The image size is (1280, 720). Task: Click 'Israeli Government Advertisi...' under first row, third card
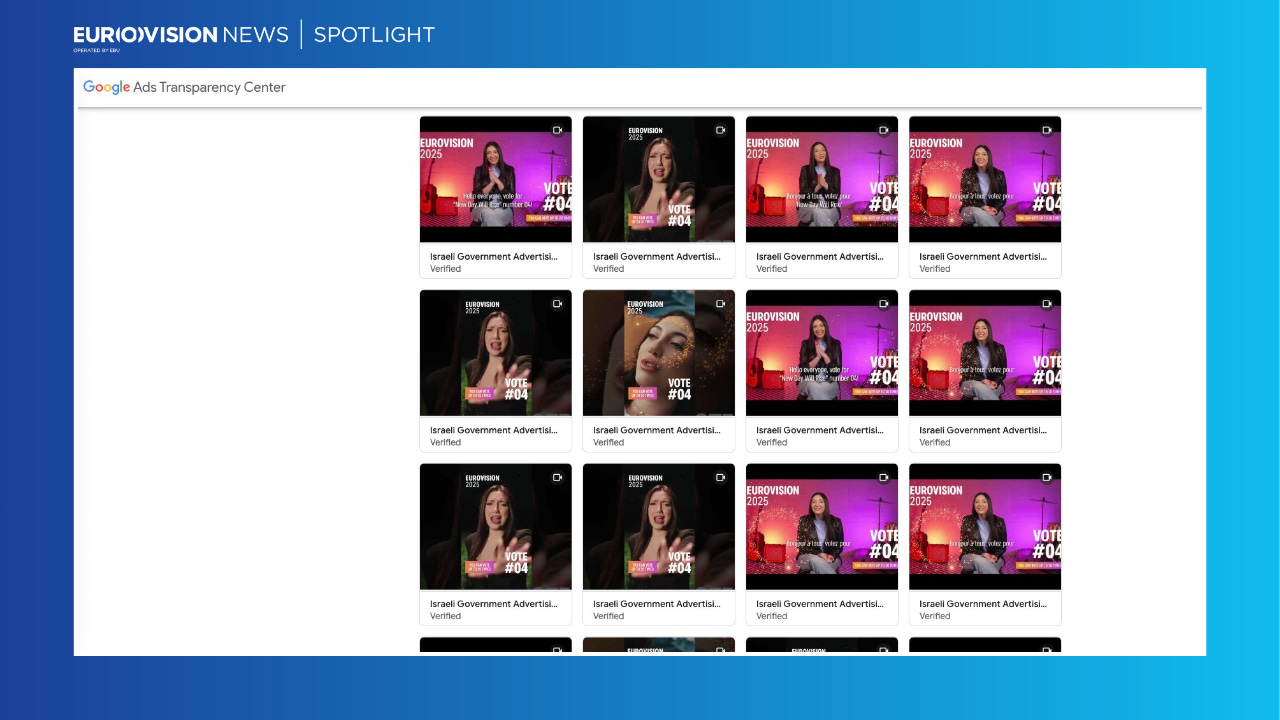click(x=820, y=257)
